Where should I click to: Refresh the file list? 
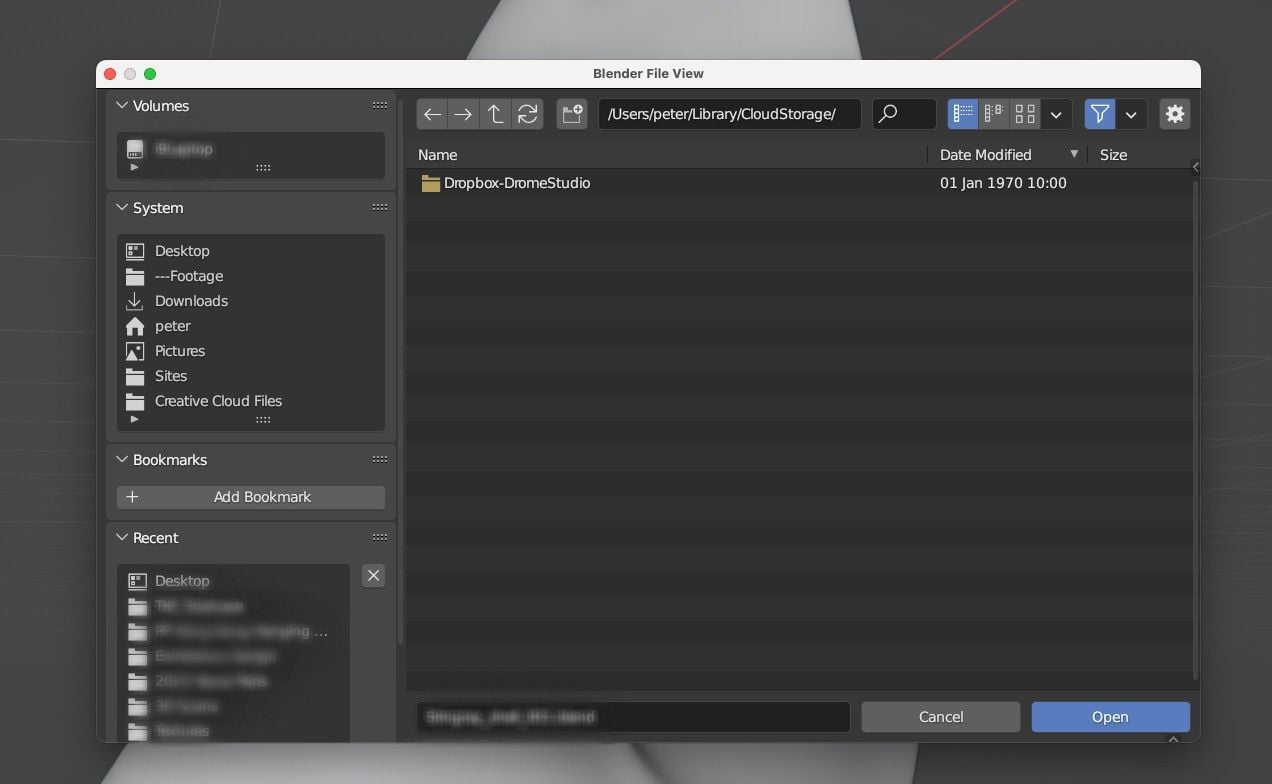point(527,114)
